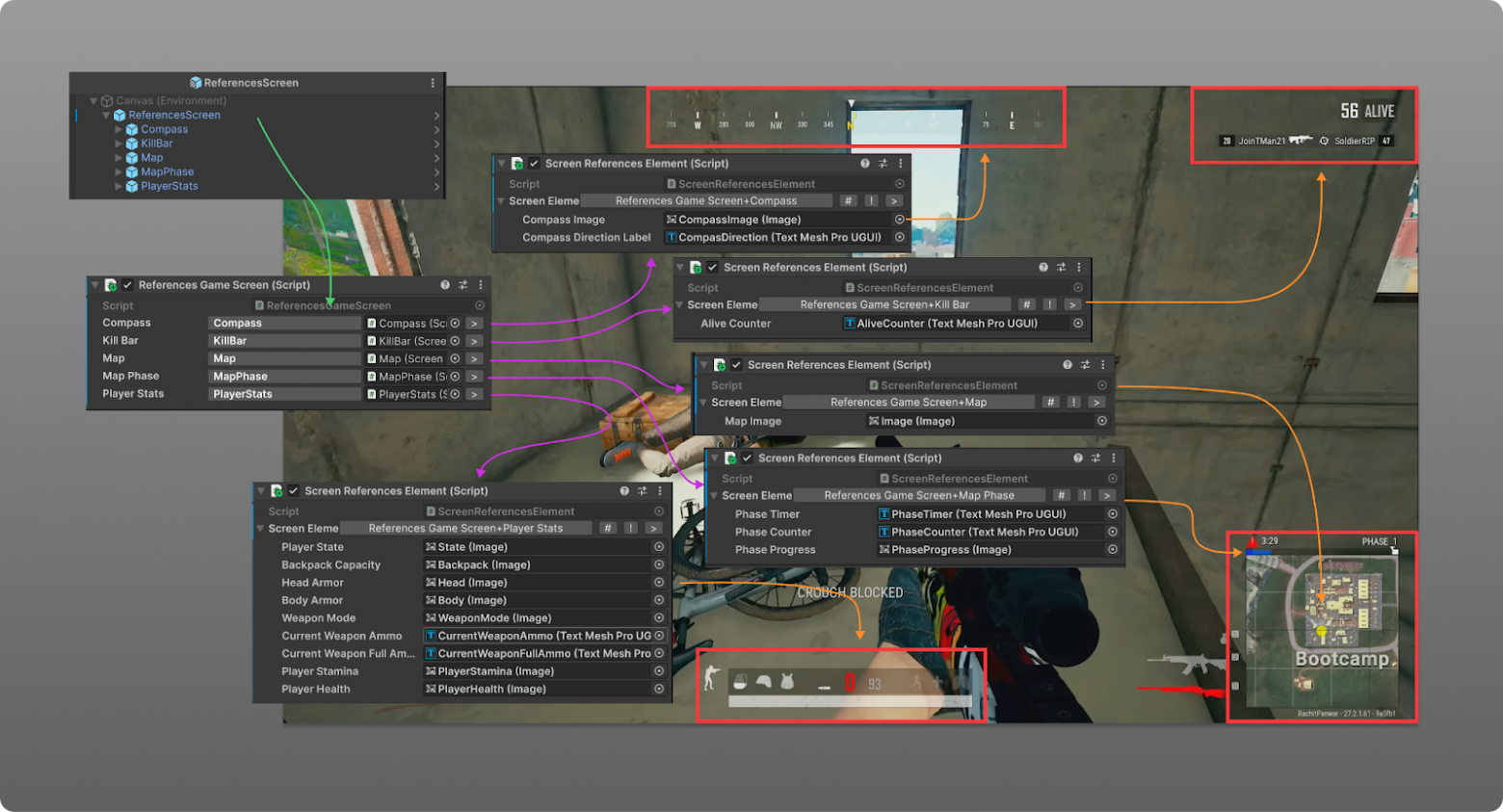Expand the PlayerStats object in the hierarchy

coord(119,186)
